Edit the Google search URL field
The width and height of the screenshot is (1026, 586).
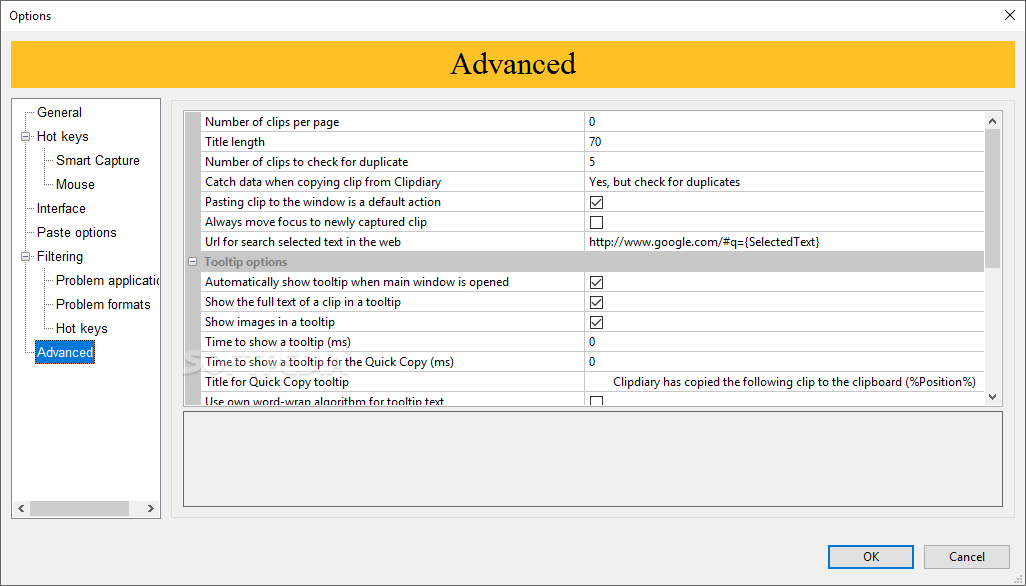784,242
